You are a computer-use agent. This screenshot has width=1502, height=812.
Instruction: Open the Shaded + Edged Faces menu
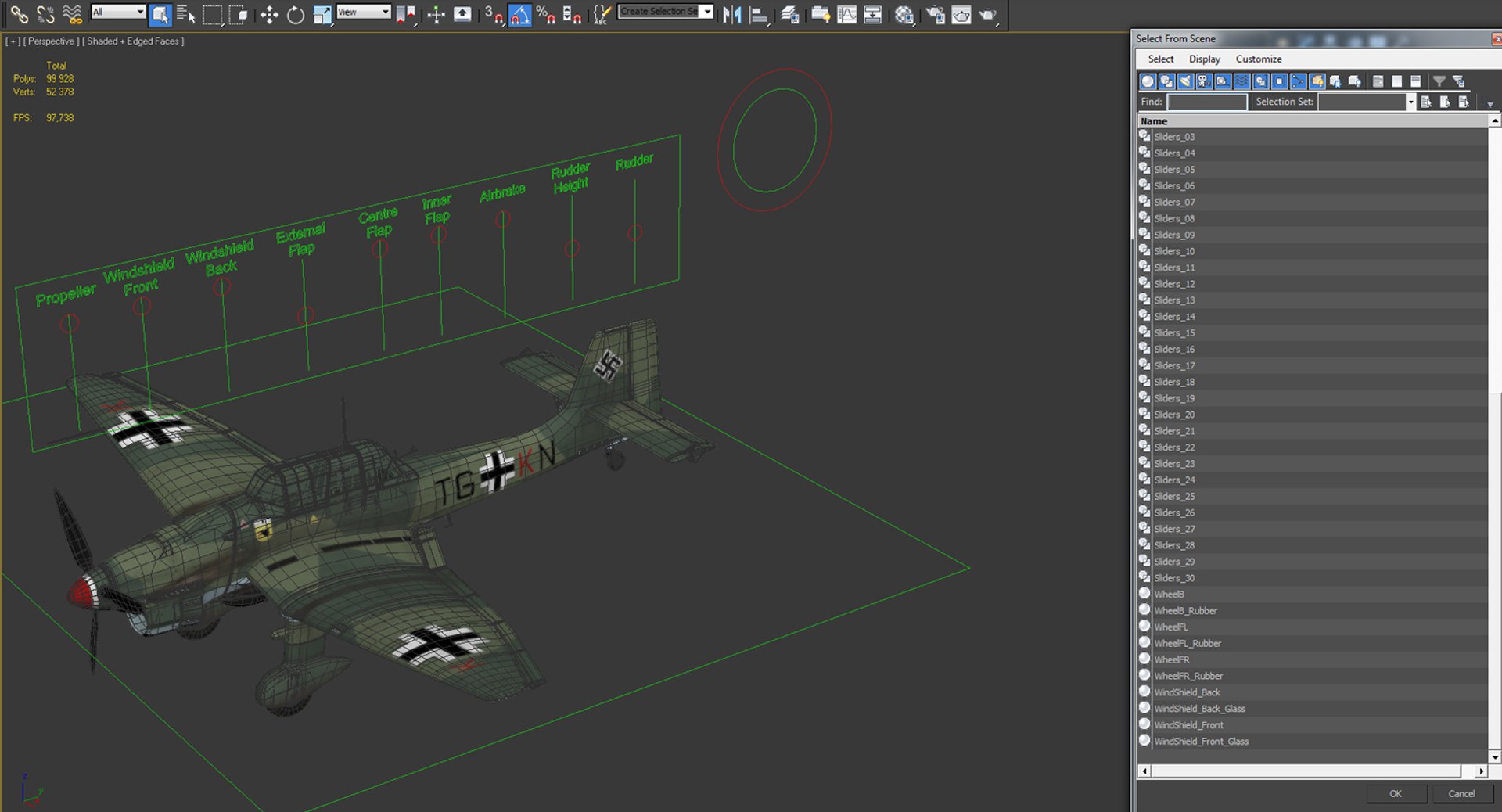133,41
